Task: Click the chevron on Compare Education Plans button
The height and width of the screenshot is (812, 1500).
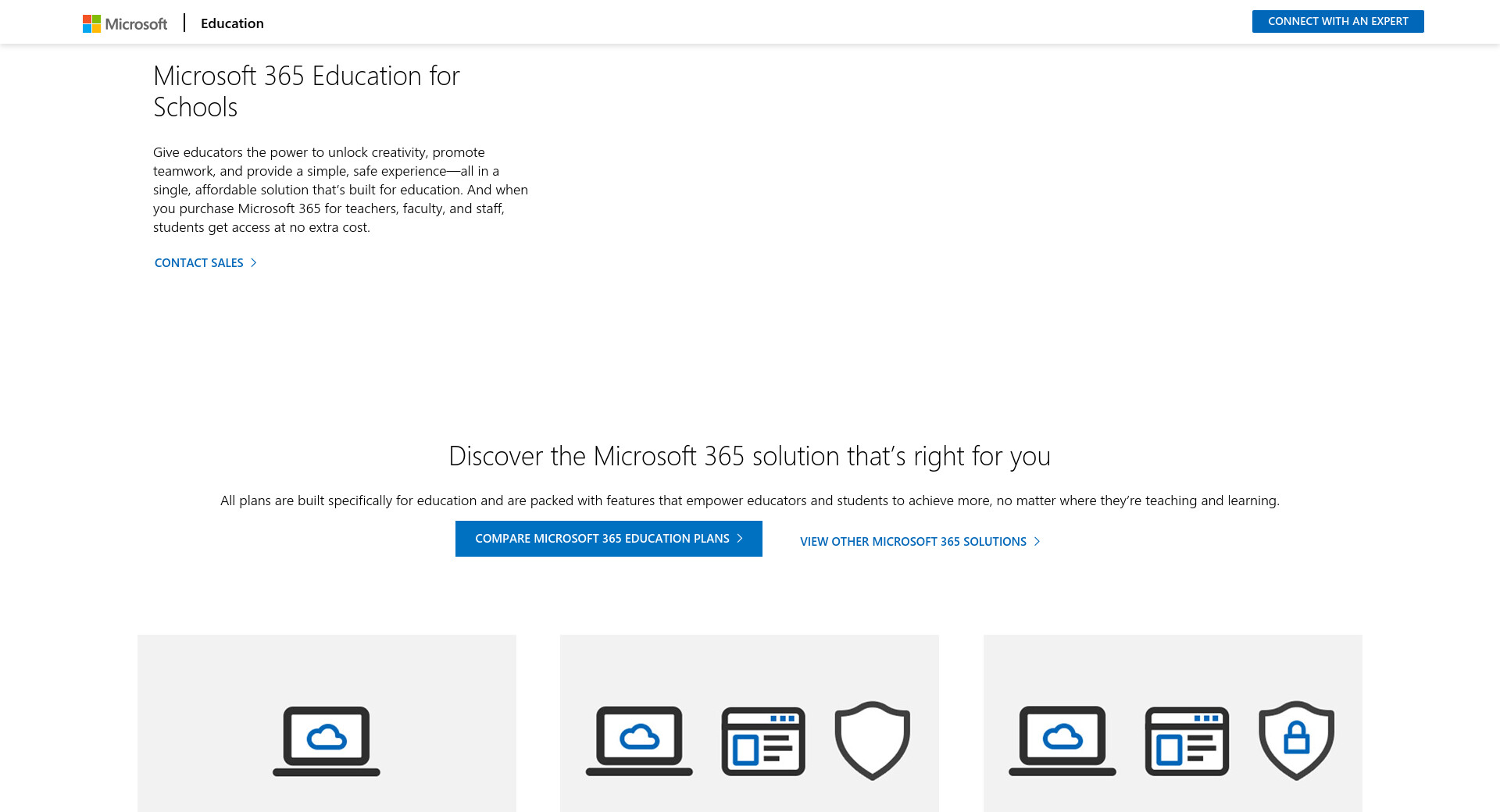Action: (x=740, y=539)
